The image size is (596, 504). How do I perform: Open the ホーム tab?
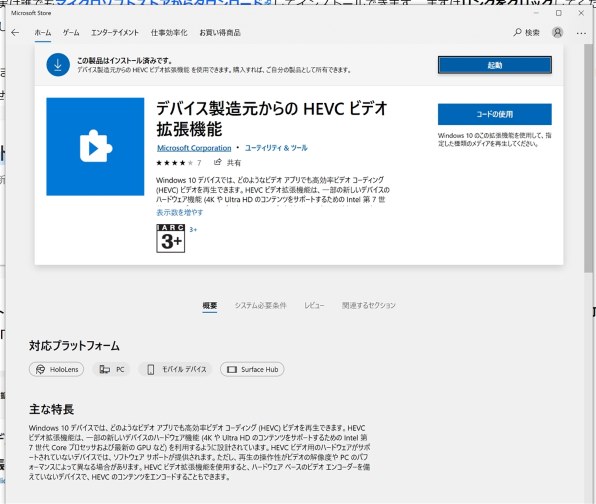coord(43,33)
